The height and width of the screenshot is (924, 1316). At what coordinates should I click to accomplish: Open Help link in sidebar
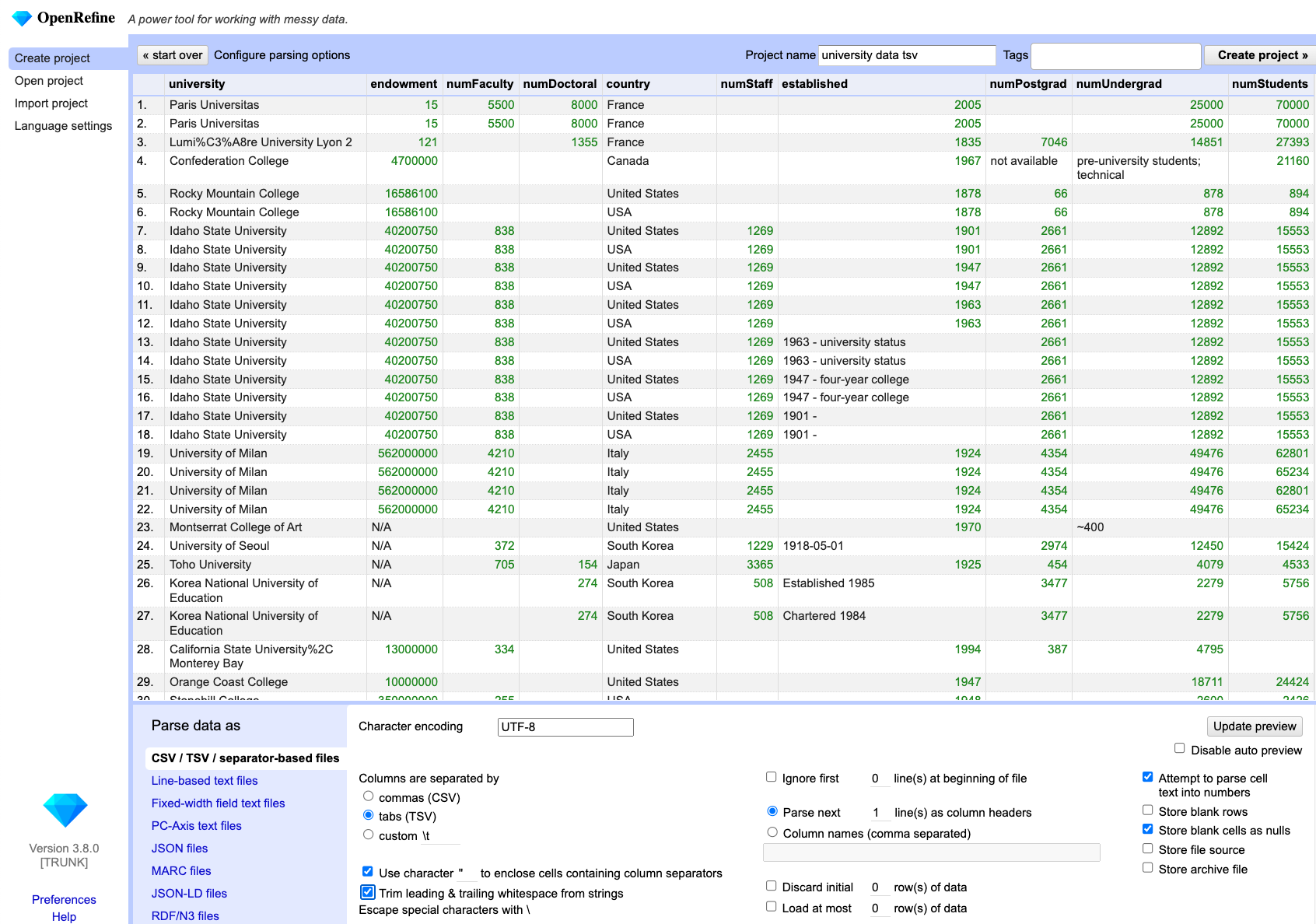pos(64,917)
